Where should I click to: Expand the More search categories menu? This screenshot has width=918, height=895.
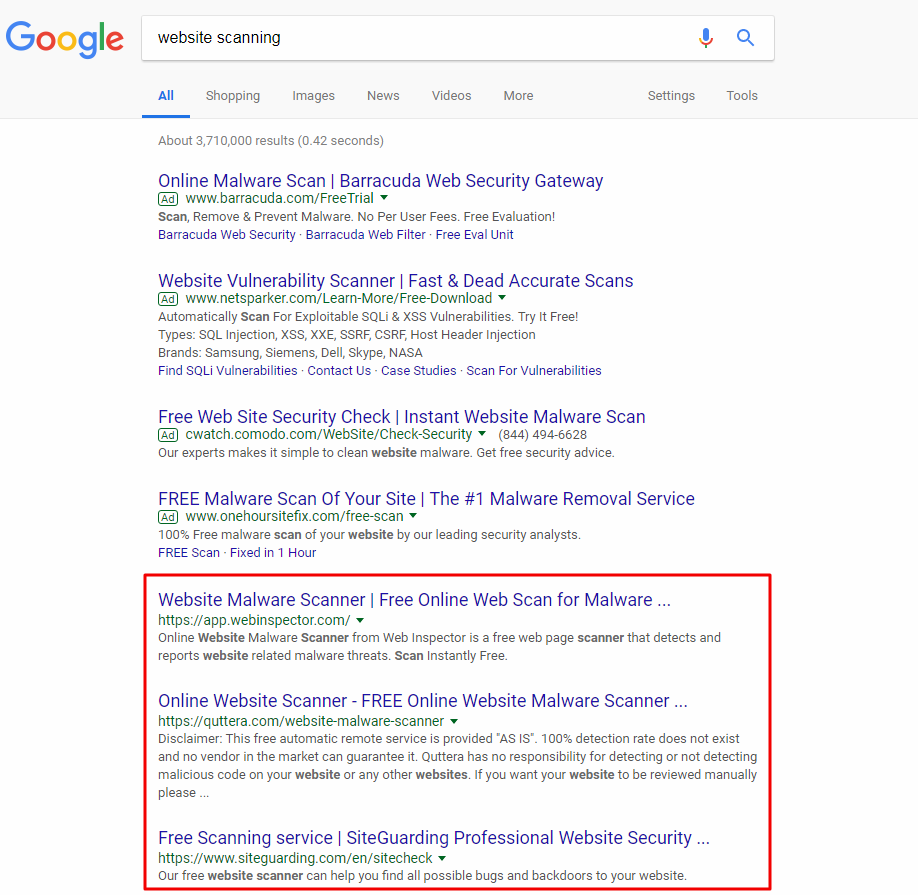pos(518,95)
